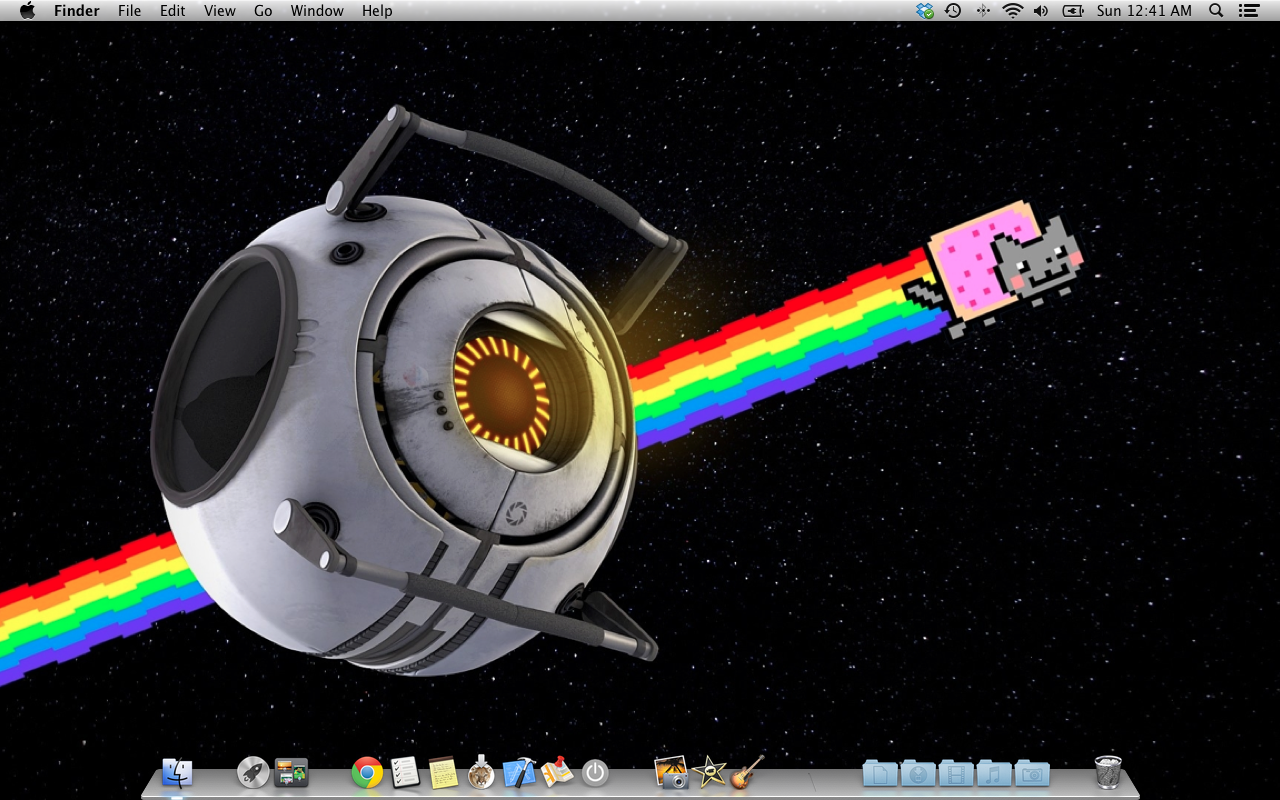Open the Movies folder stack in Dock

tap(956, 773)
